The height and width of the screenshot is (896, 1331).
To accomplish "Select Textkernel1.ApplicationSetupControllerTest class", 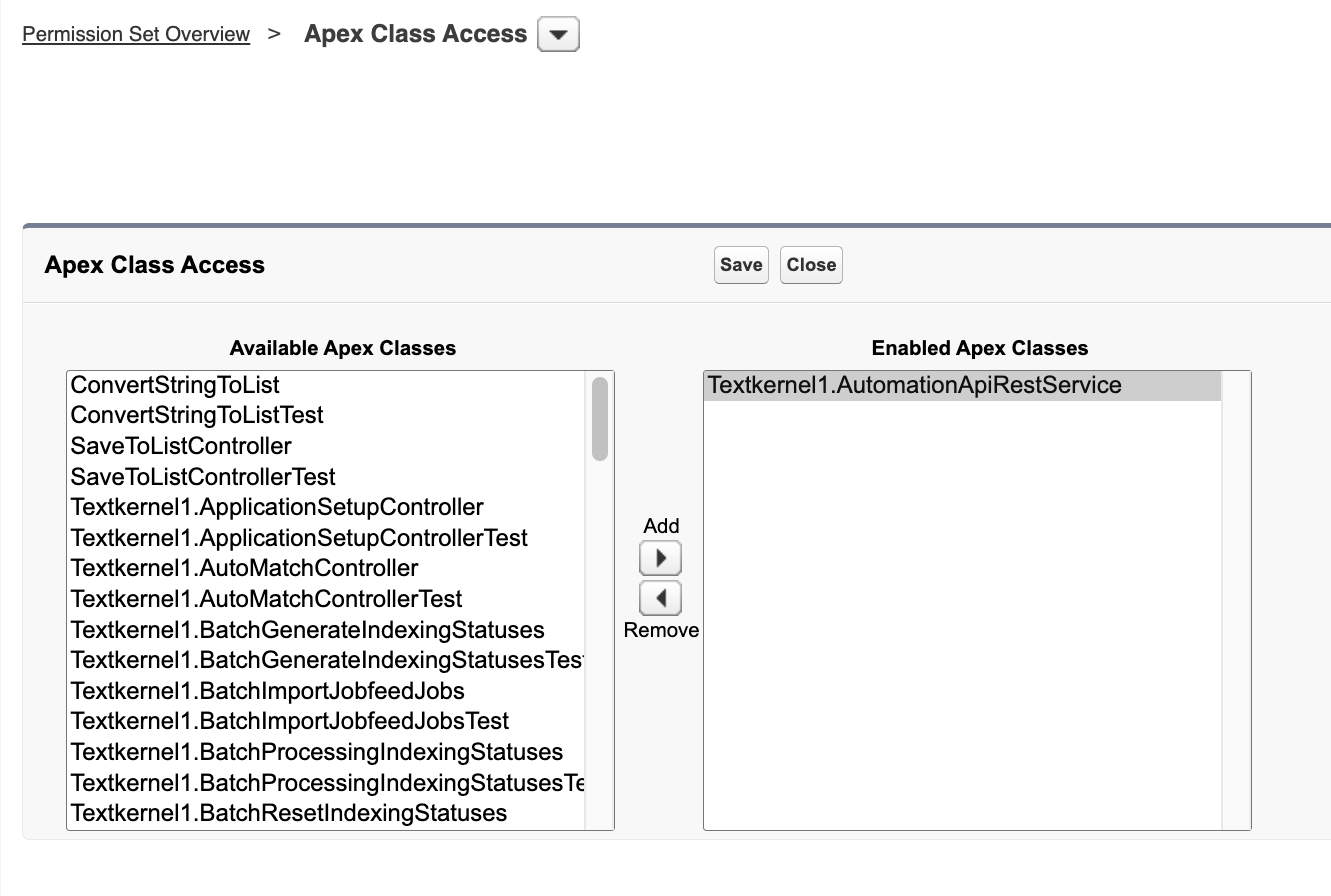I will (x=327, y=538).
